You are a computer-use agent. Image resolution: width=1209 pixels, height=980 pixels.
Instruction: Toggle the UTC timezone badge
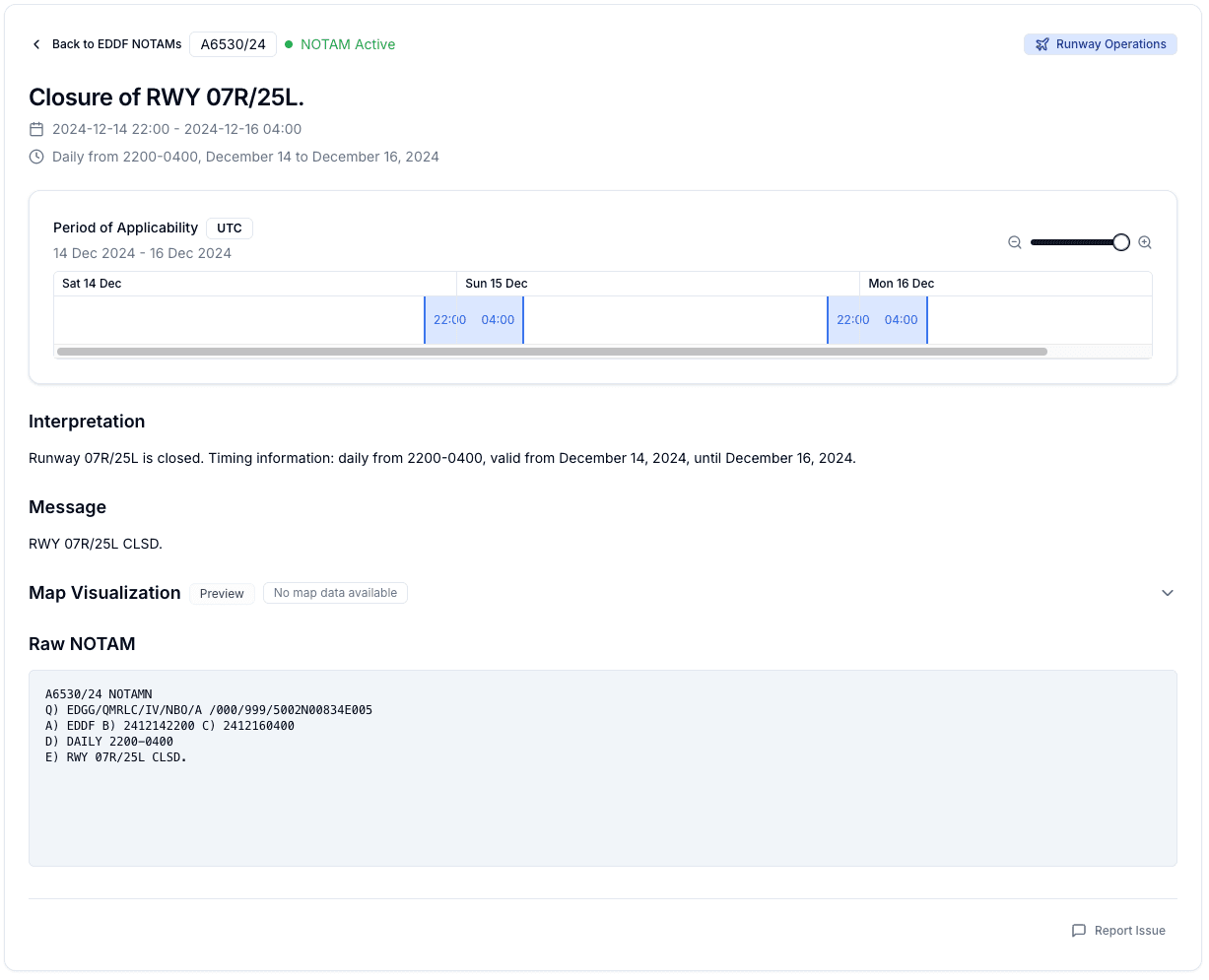[230, 229]
